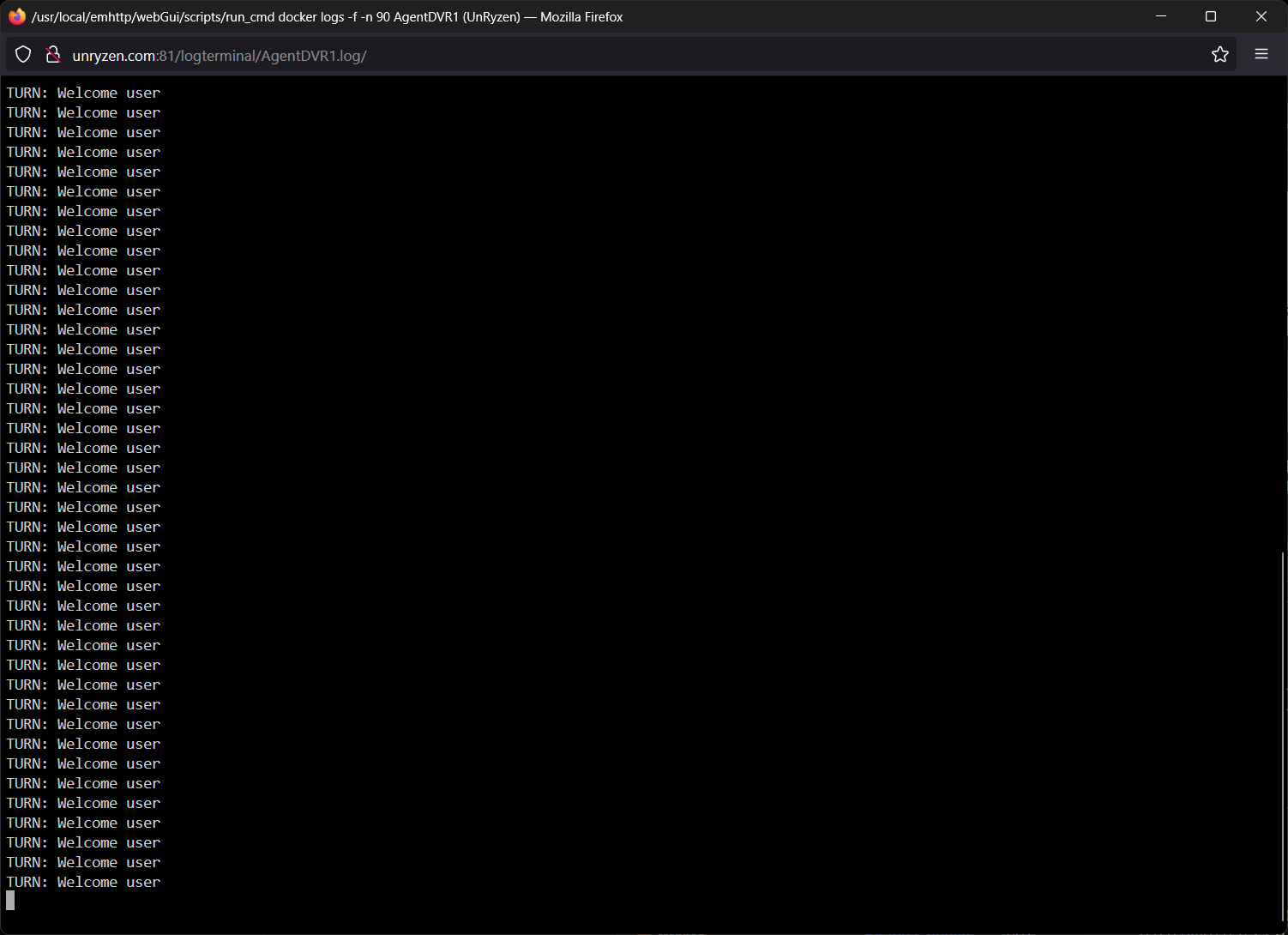Viewport: 1288px width, 935px height.
Task: Click the connection not secure padlock icon
Action: 53,55
